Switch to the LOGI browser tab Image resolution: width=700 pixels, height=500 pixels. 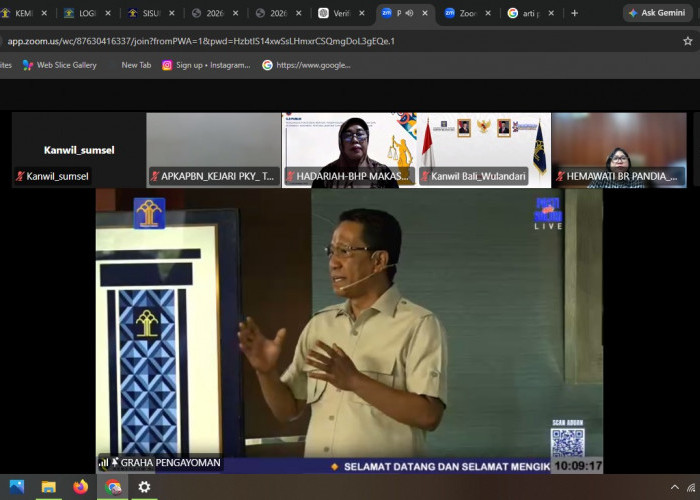87,13
